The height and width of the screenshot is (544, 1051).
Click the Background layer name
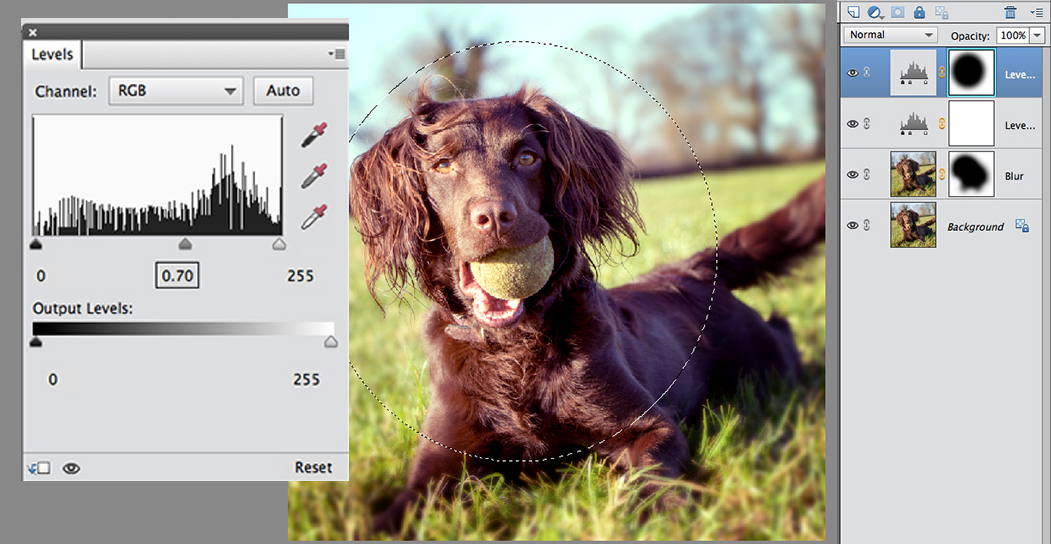(x=975, y=227)
